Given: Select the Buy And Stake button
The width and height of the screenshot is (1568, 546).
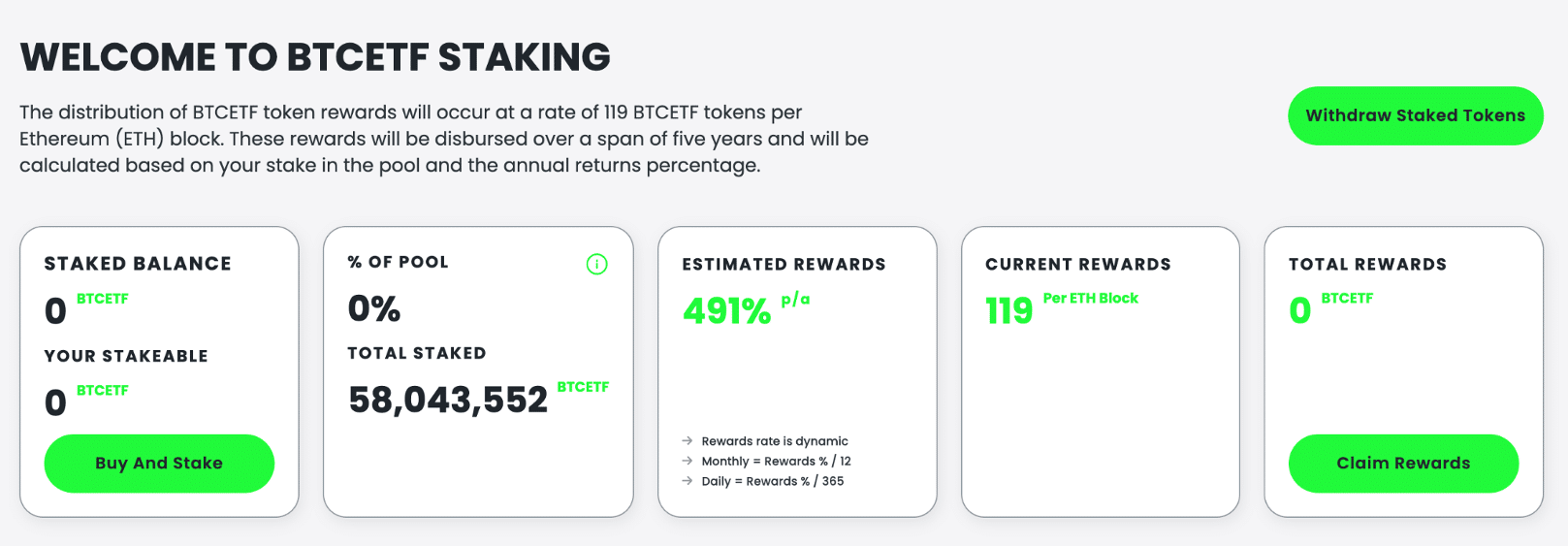Looking at the screenshot, I should click(x=159, y=464).
